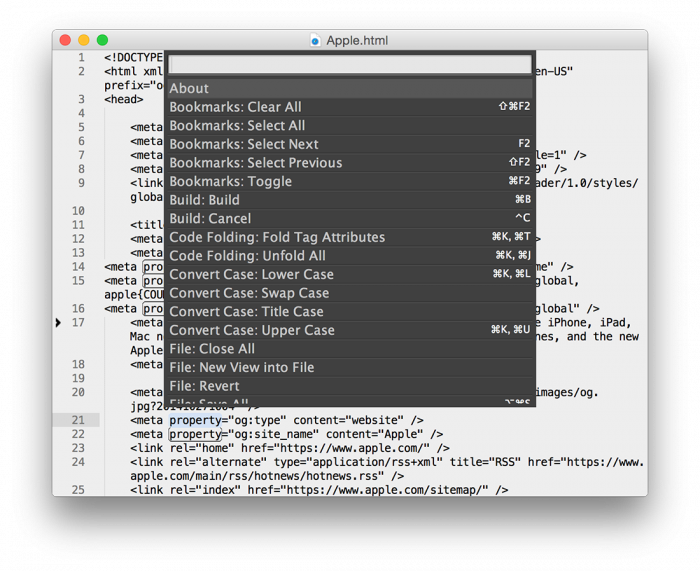Click <!DOCTYPE text on line 1

click(133, 58)
